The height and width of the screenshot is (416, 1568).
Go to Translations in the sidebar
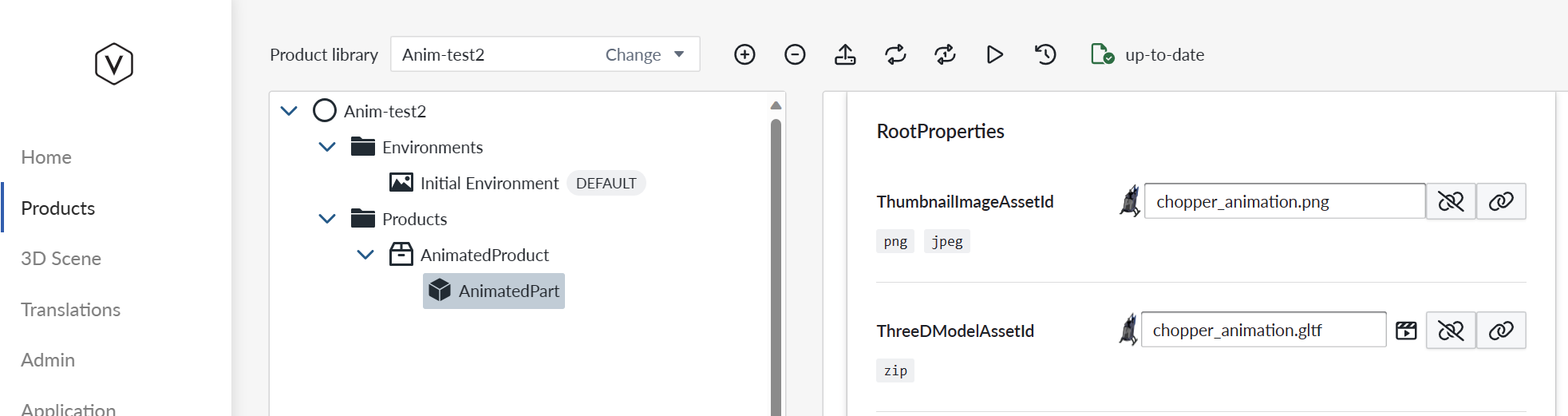[70, 310]
